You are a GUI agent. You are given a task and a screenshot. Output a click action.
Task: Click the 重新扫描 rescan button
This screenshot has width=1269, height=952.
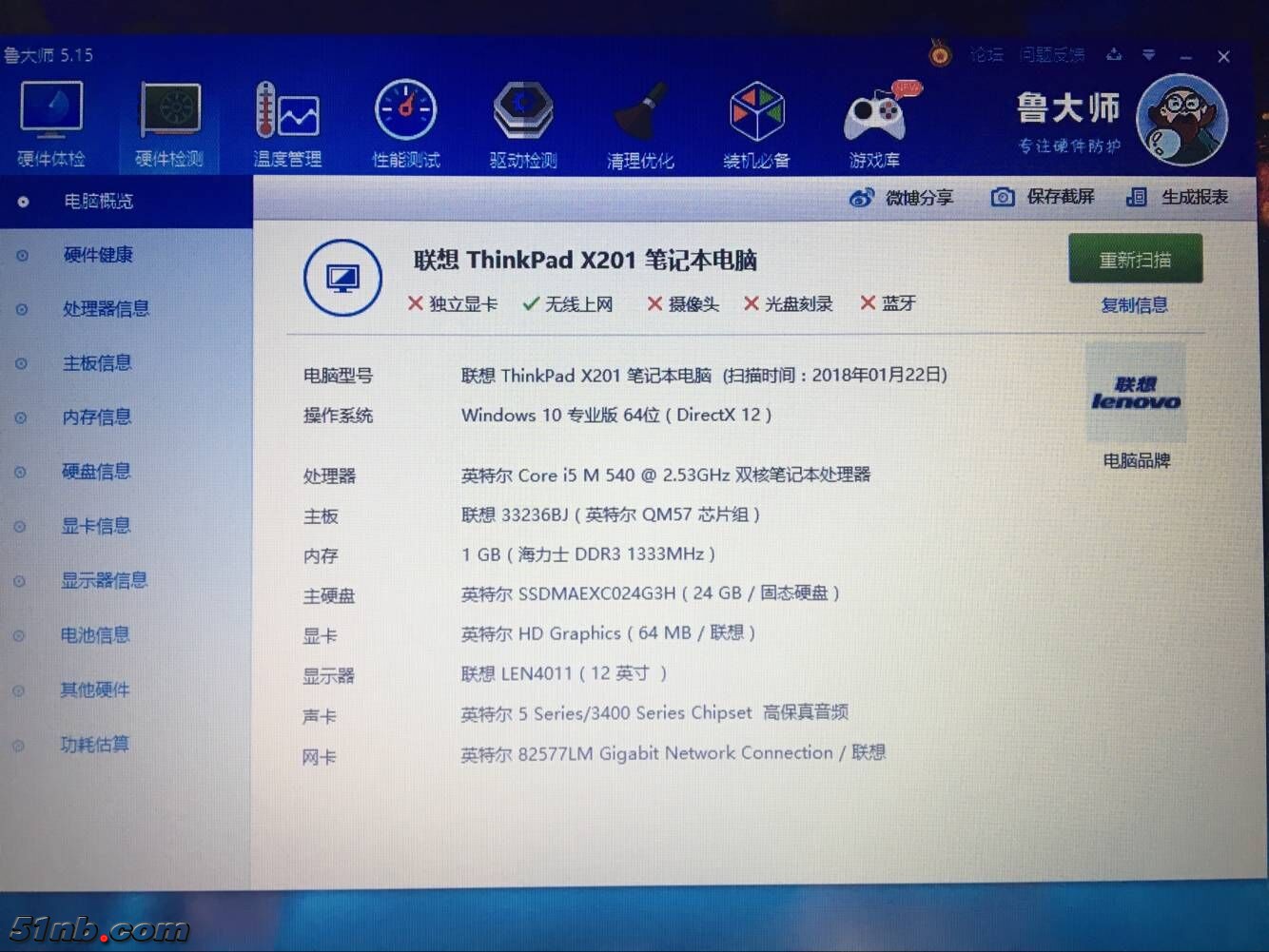pos(1135,260)
